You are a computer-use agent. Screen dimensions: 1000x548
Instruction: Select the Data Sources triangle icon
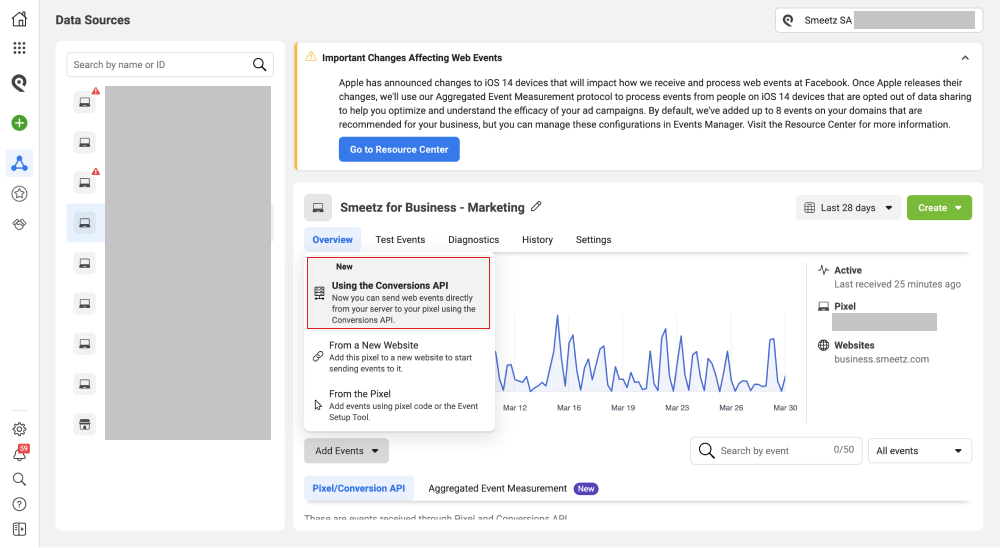(x=19, y=163)
